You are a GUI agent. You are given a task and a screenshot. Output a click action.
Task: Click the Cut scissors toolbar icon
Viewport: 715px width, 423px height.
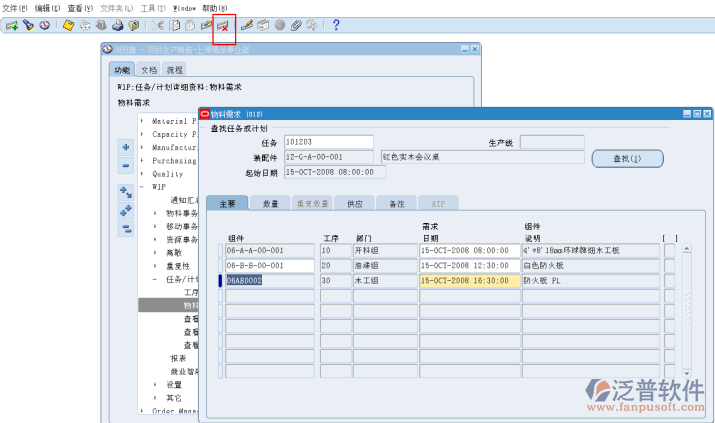157,25
